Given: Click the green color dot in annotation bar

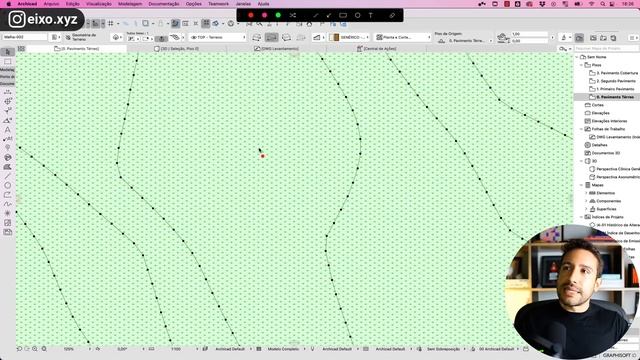Looking at the screenshot, I should tap(278, 15).
